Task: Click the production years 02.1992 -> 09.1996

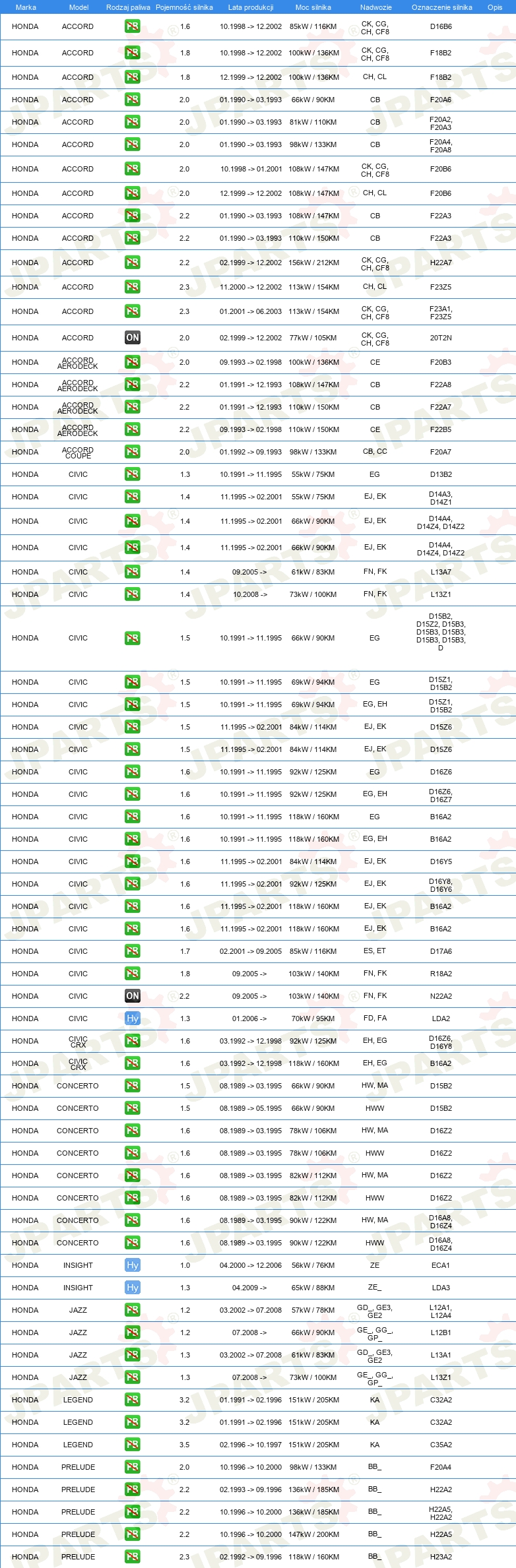Action: click(x=251, y=1557)
